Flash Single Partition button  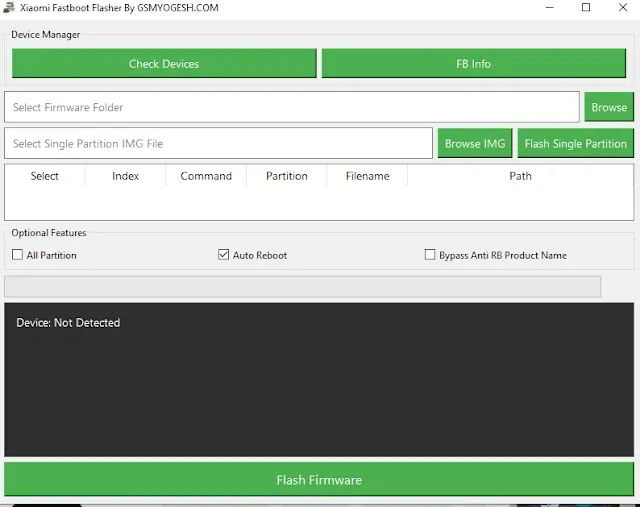[x=576, y=143]
